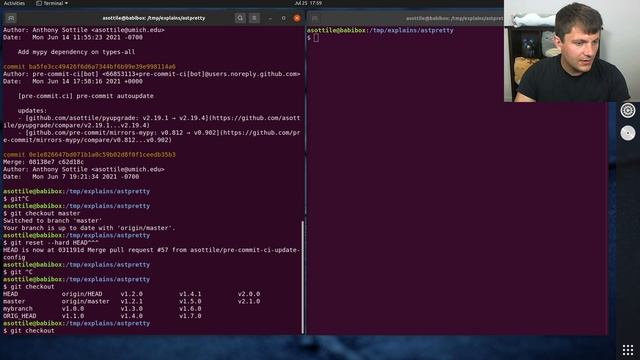Click 'v2.1.0' tag completion
Screen dimensions: 640x360
pyautogui.click(x=249, y=301)
